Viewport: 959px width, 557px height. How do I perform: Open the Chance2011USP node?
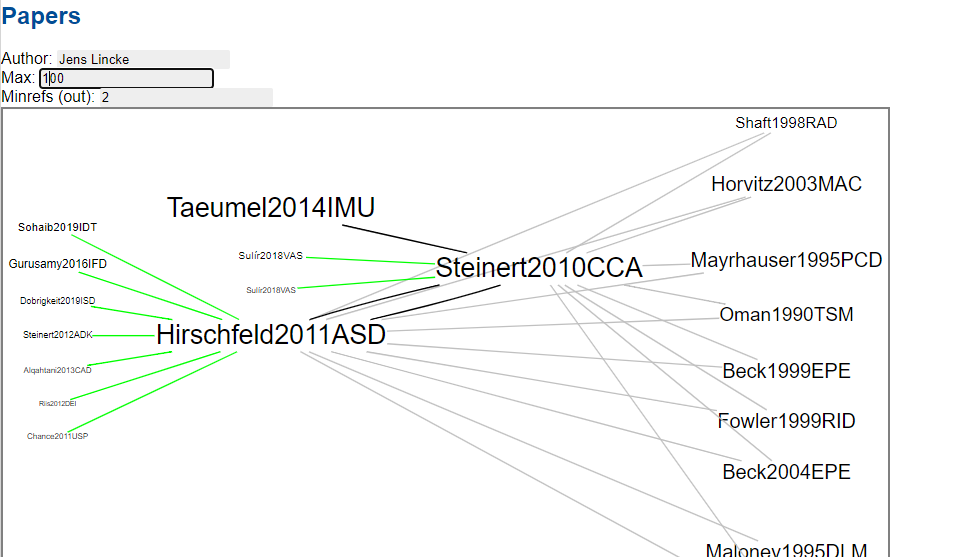point(58,436)
